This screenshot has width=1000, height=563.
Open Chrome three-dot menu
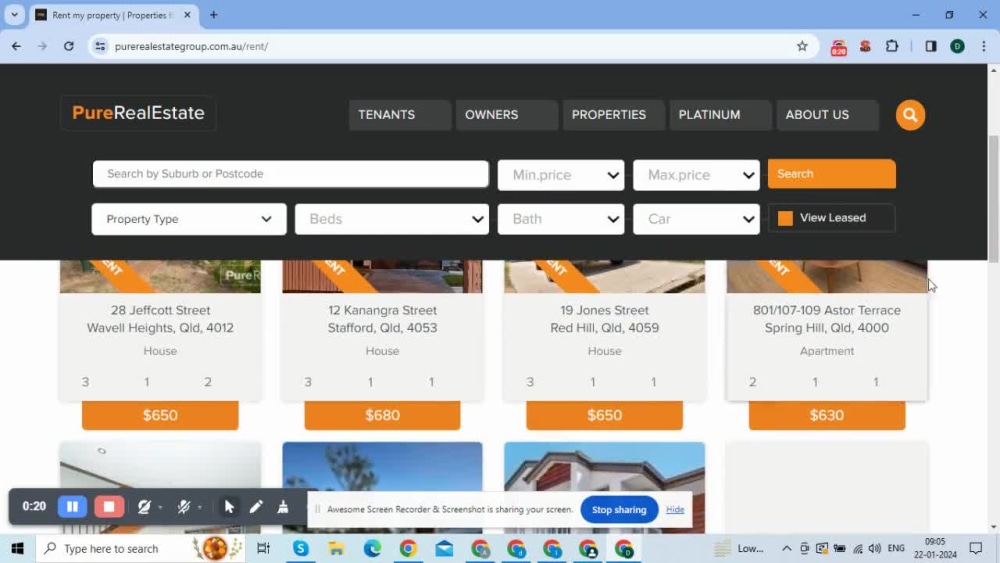(983, 46)
